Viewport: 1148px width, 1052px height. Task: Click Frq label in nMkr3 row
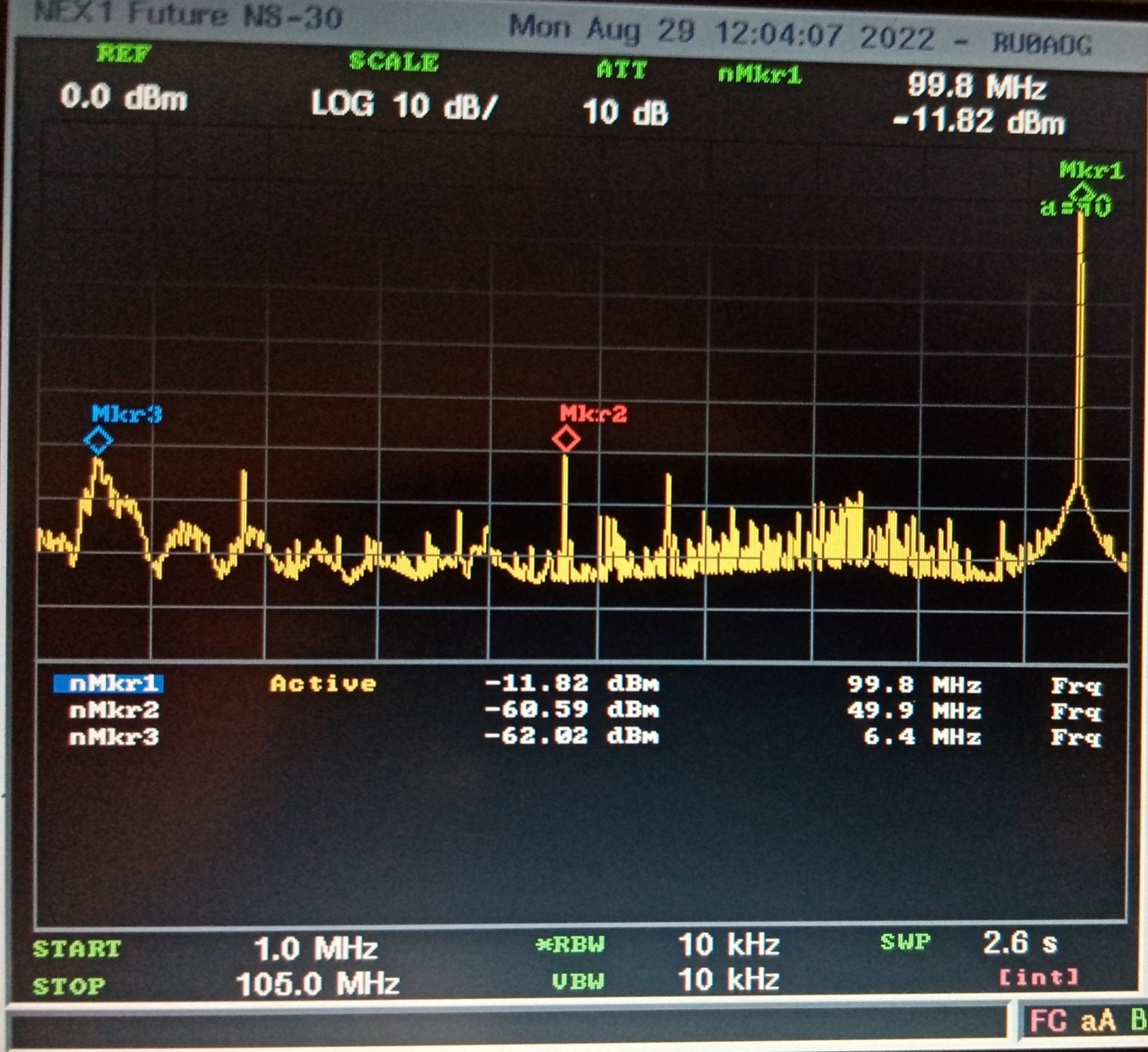[1076, 738]
